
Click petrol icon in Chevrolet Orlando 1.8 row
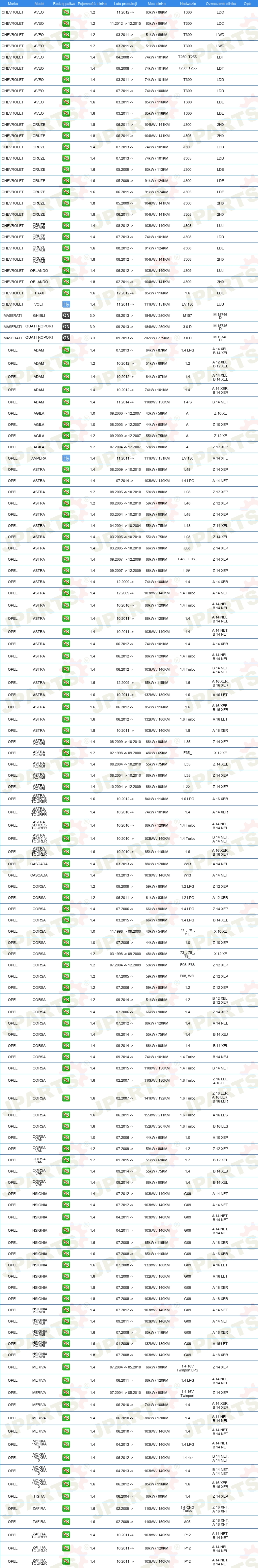[x=66, y=282]
